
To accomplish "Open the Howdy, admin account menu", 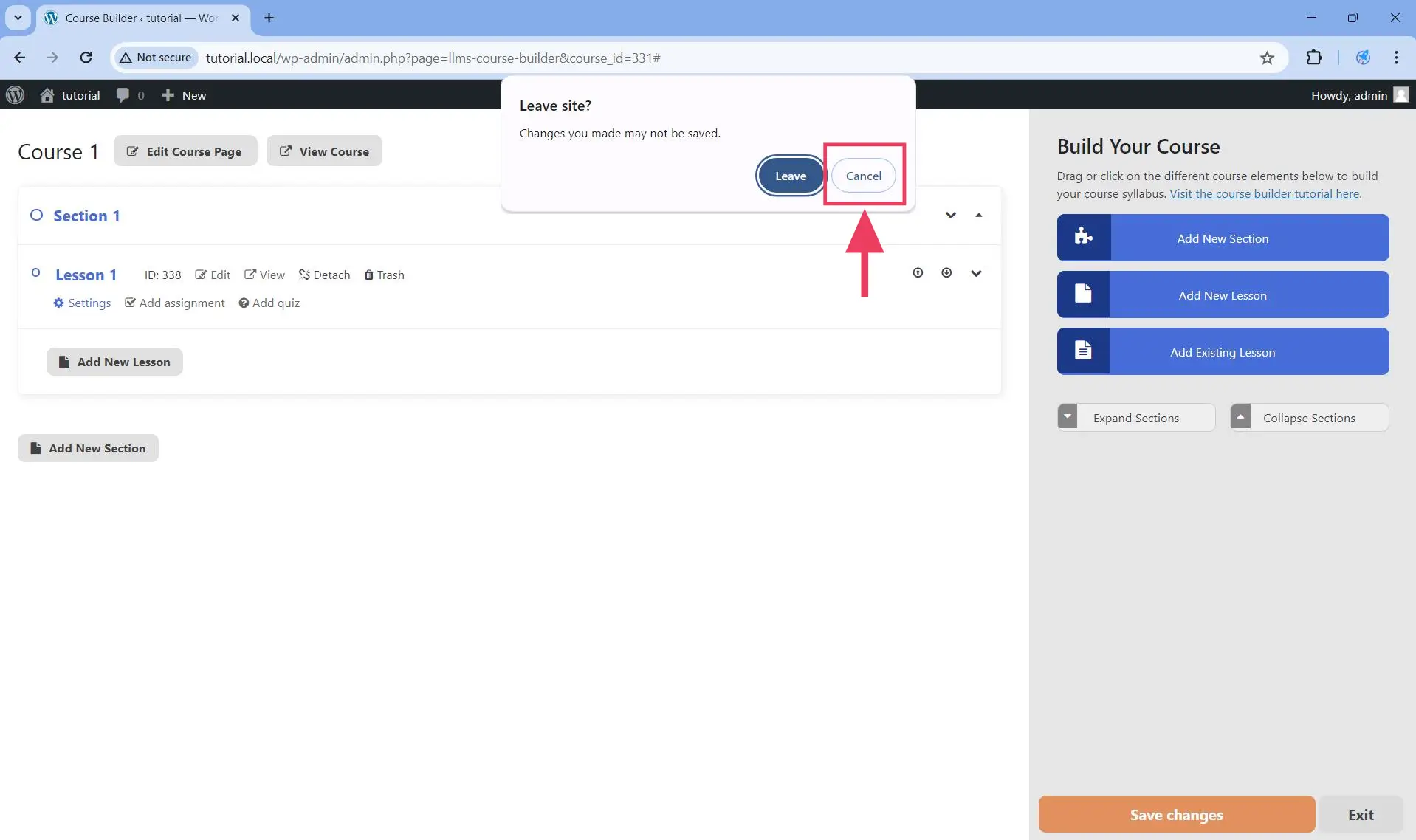I will pyautogui.click(x=1359, y=95).
